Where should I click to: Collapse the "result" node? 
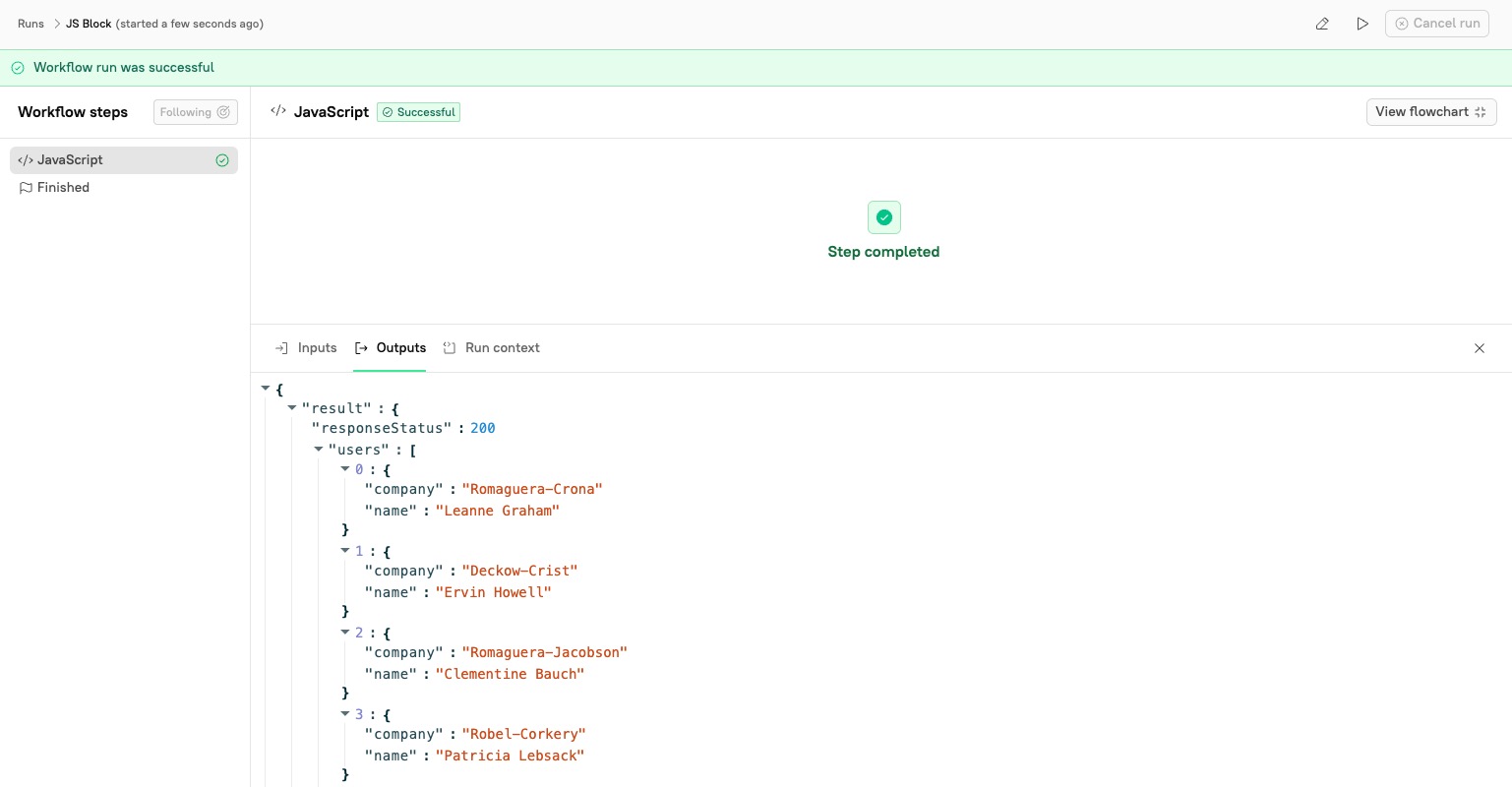point(292,407)
